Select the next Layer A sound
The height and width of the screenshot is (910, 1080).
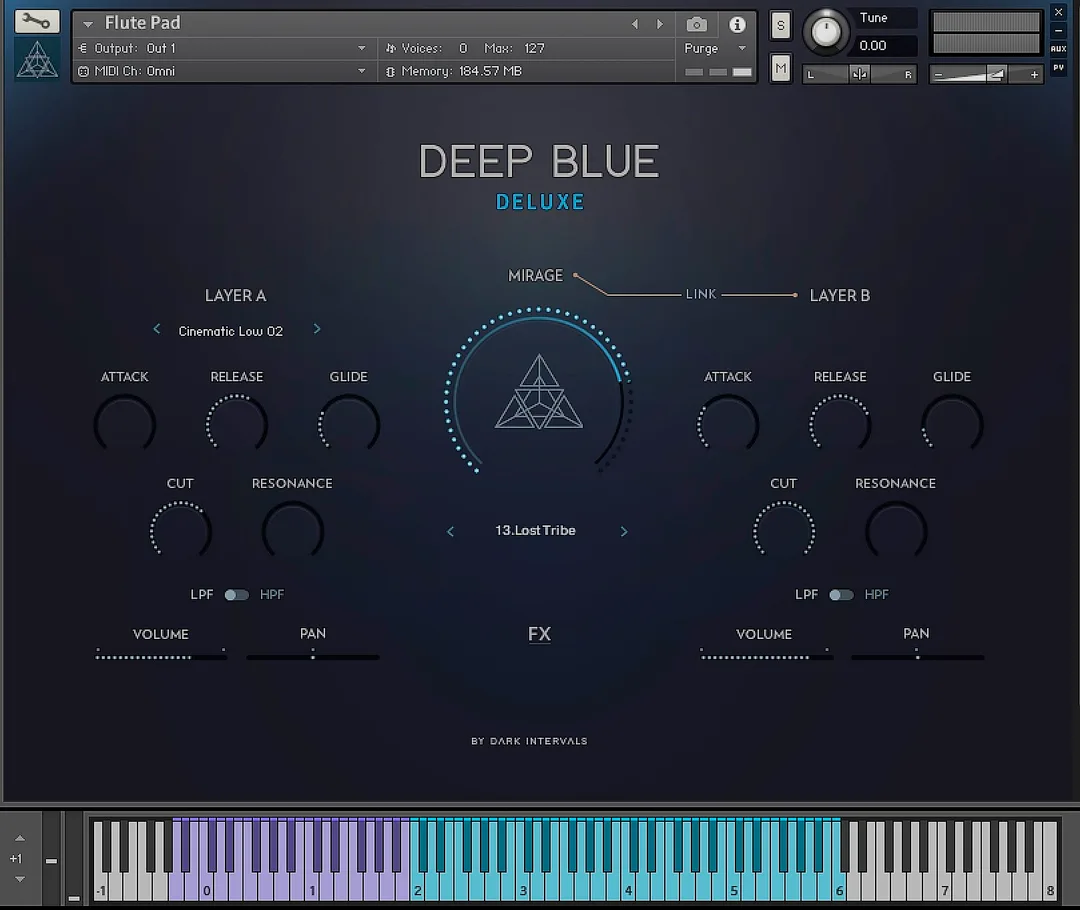coord(317,329)
